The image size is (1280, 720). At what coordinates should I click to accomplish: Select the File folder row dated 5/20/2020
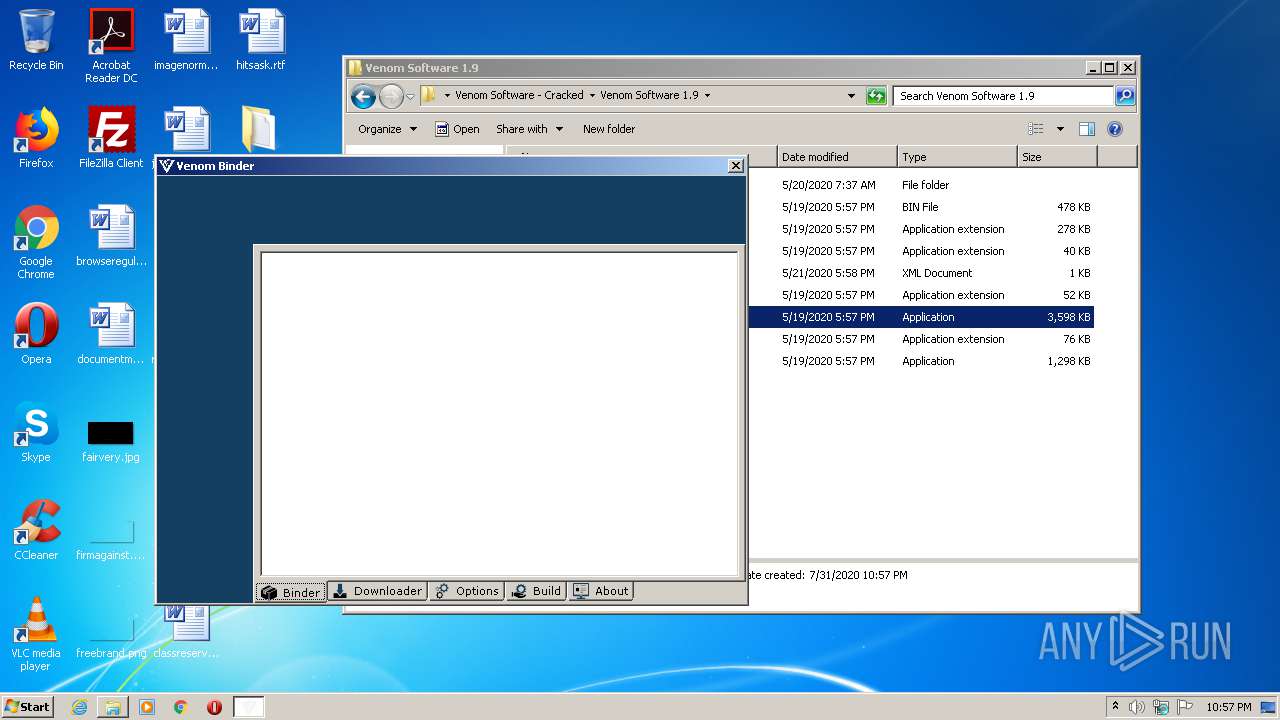[x=921, y=185]
